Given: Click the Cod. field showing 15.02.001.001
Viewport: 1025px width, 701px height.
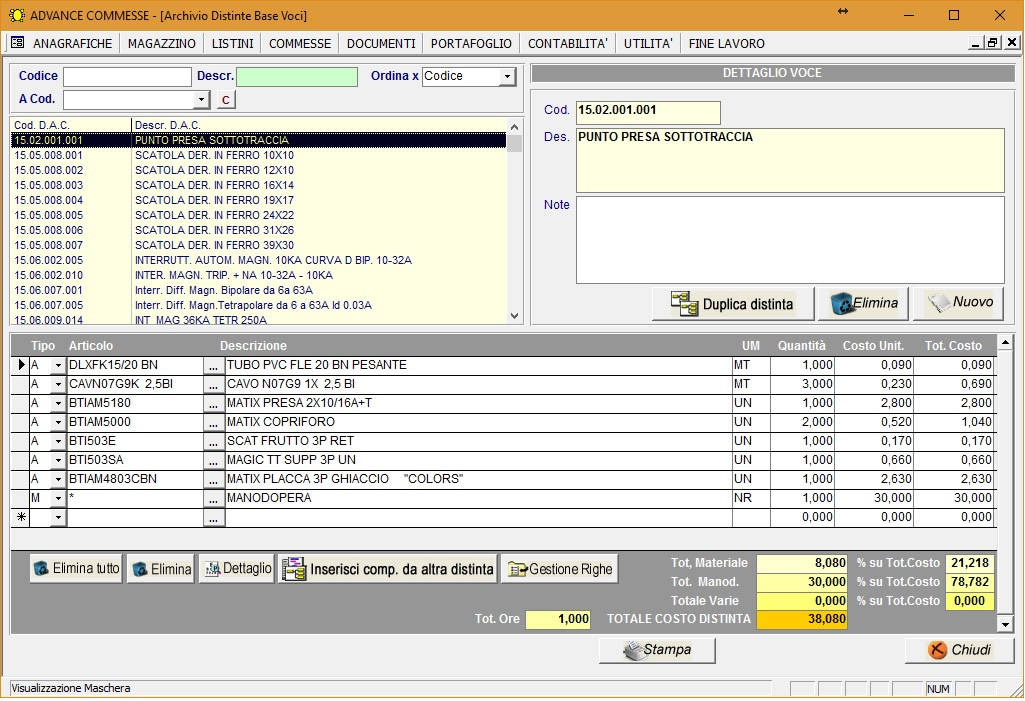Looking at the screenshot, I should [648, 112].
